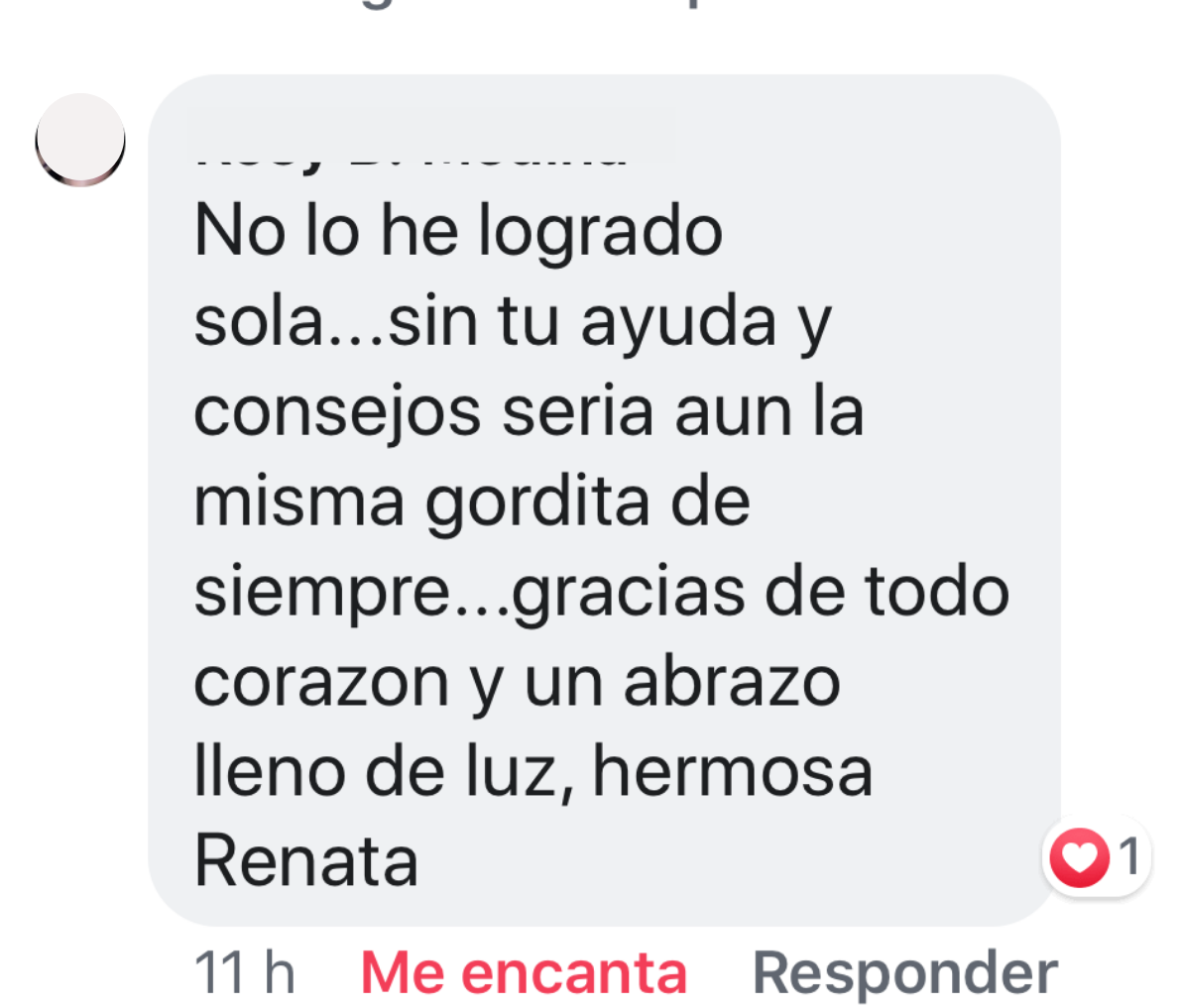Click the word 'abrazo' in the comment
Image resolution: width=1181 pixels, height=1008 pixels.
(x=732, y=682)
